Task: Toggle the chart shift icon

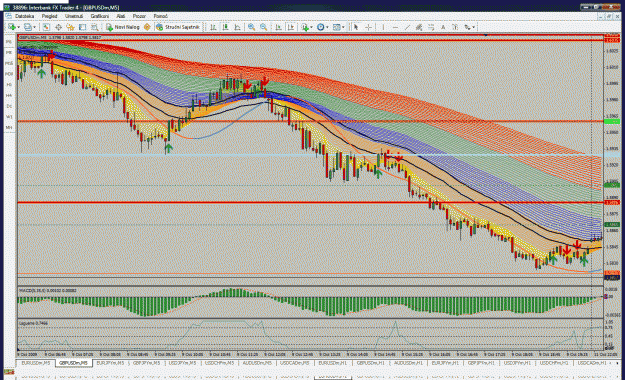Action: 291,27
